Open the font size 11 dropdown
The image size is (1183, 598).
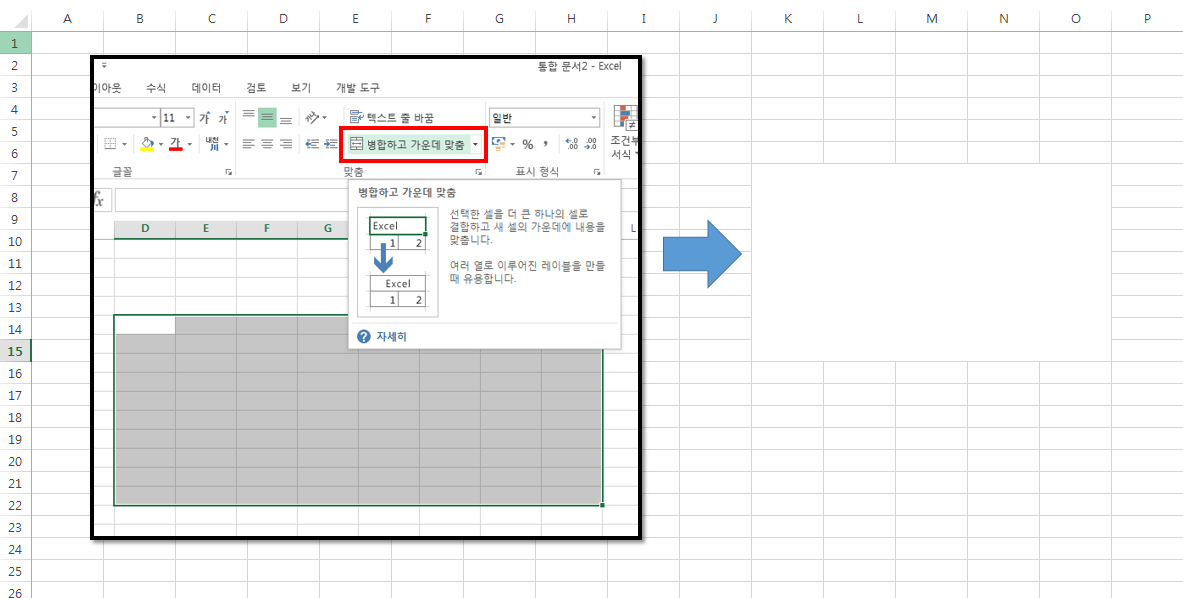[188, 118]
